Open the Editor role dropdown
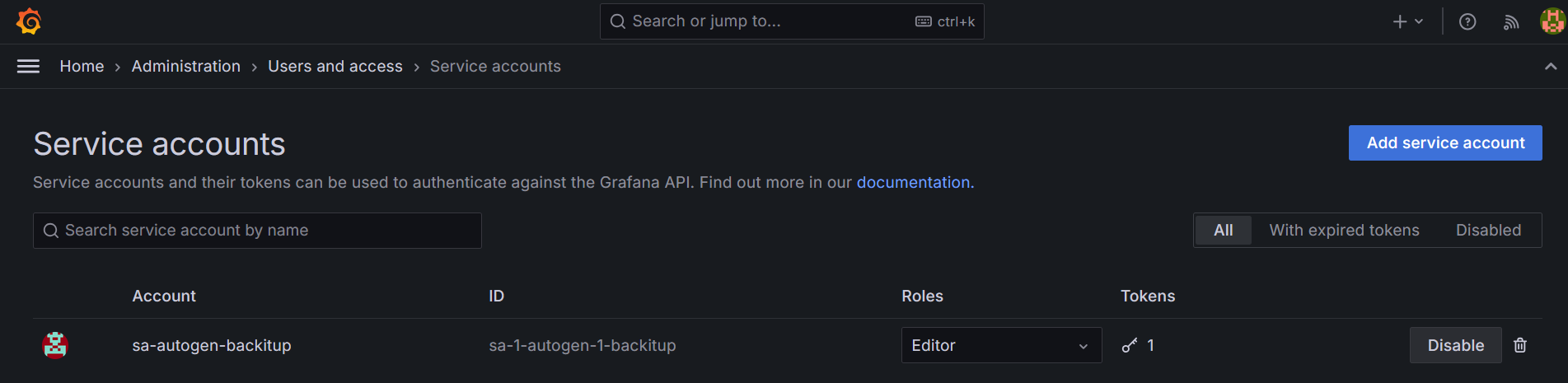1568x383 pixels. [x=1001, y=345]
